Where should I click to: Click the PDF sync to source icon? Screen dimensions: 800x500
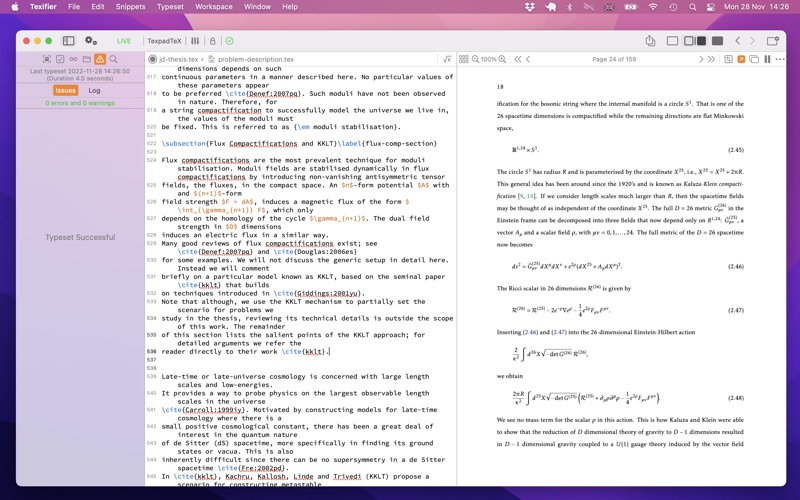pyautogui.click(x=729, y=59)
